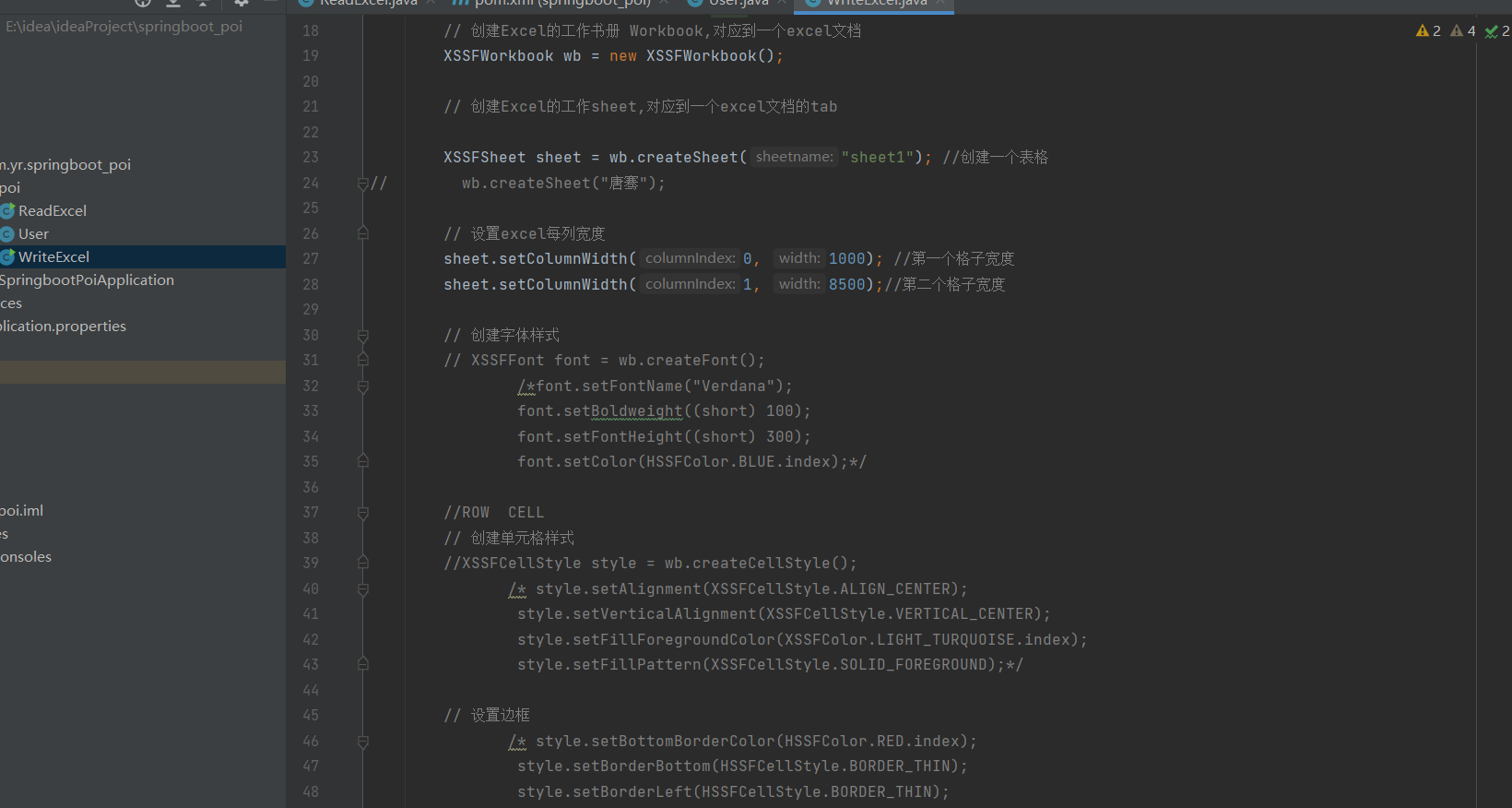The image size is (1512, 808).
Task: Select the yr.springboot_poi package node
Action: point(65,164)
